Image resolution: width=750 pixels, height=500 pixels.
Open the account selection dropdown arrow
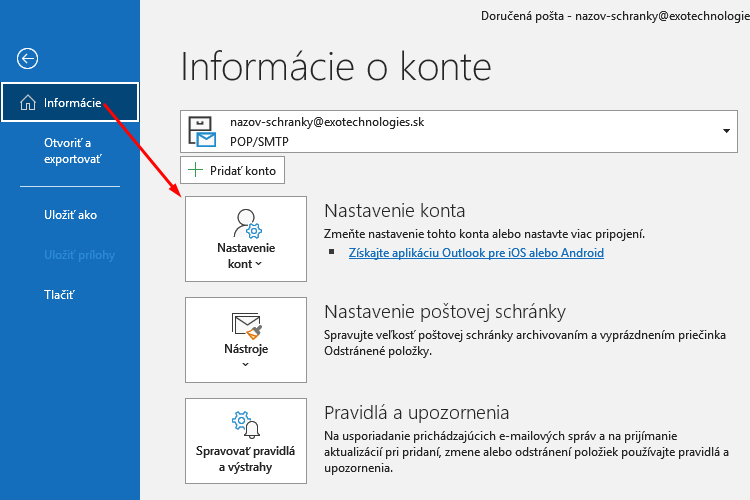(x=726, y=131)
